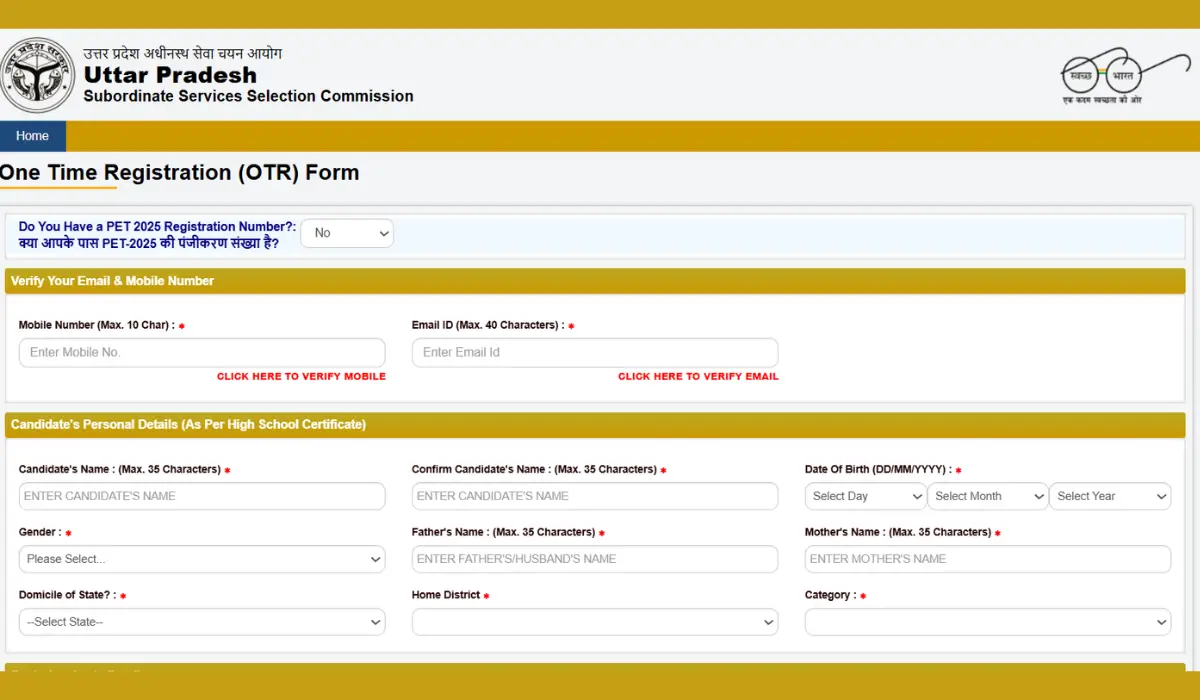
Task: Open the Select Month dropdown
Action: [x=988, y=496]
